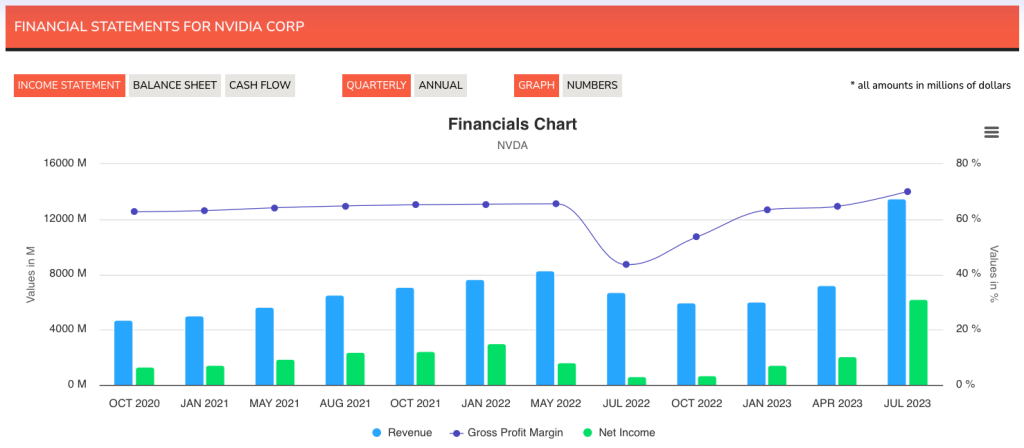Click the OCT 2020 revenue bar
The width and height of the screenshot is (1024, 448).
[x=123, y=352]
